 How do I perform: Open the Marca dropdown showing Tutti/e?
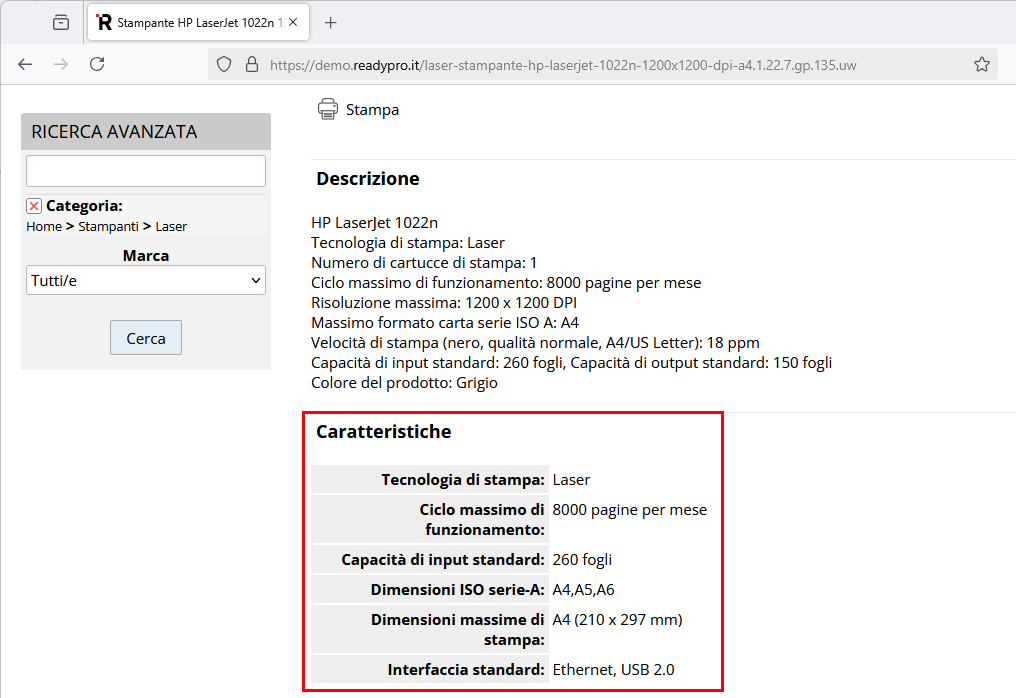point(146,281)
